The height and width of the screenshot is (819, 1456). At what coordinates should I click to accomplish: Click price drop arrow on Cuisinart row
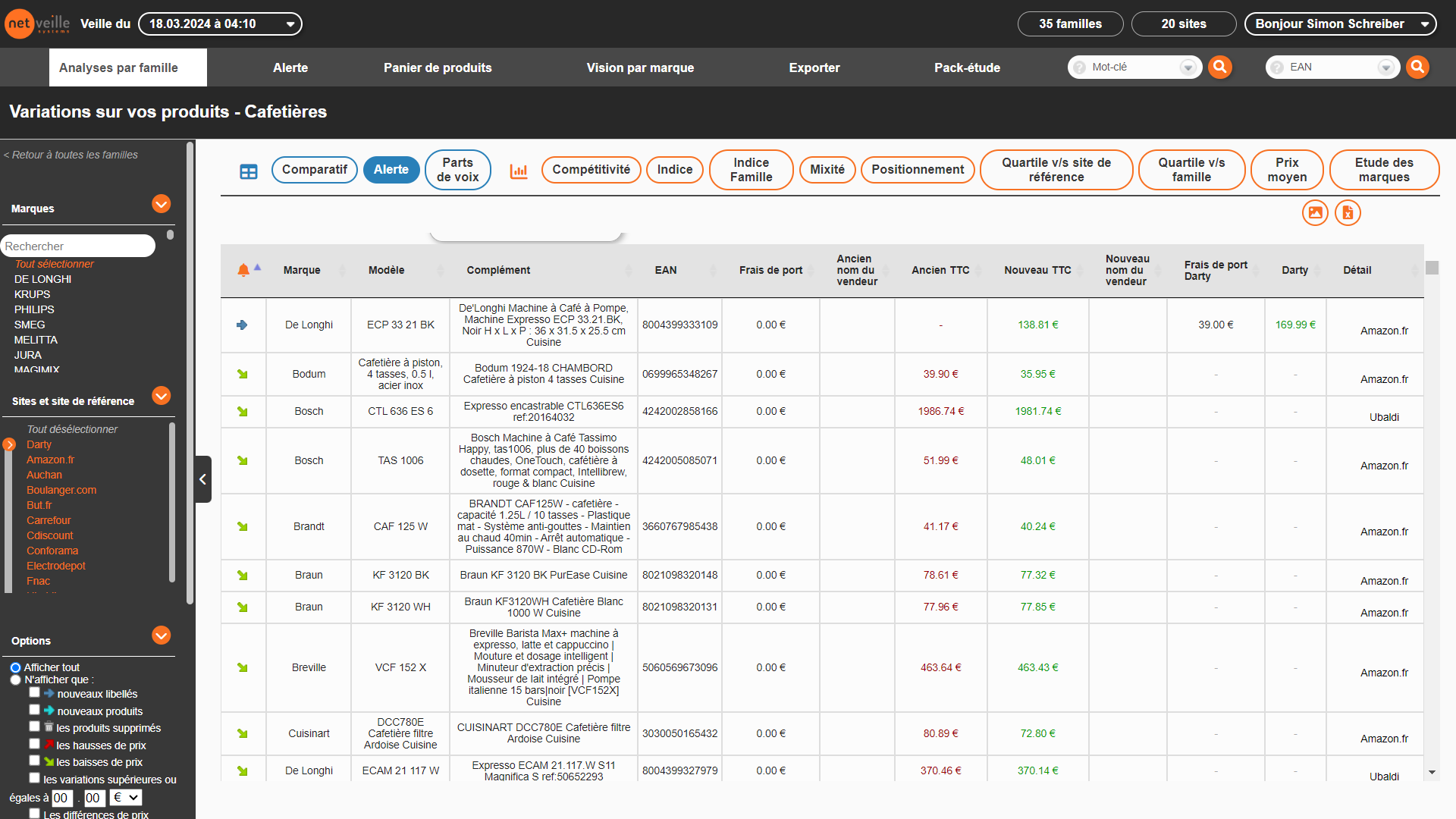click(x=243, y=734)
